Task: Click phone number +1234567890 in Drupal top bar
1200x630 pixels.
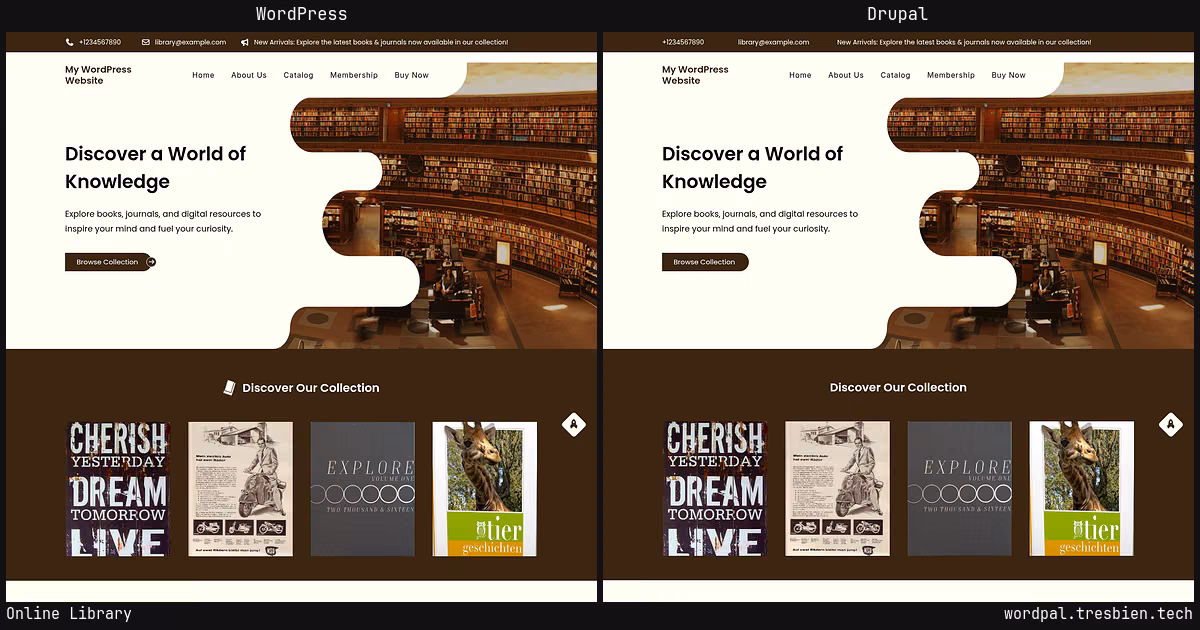Action: click(683, 42)
